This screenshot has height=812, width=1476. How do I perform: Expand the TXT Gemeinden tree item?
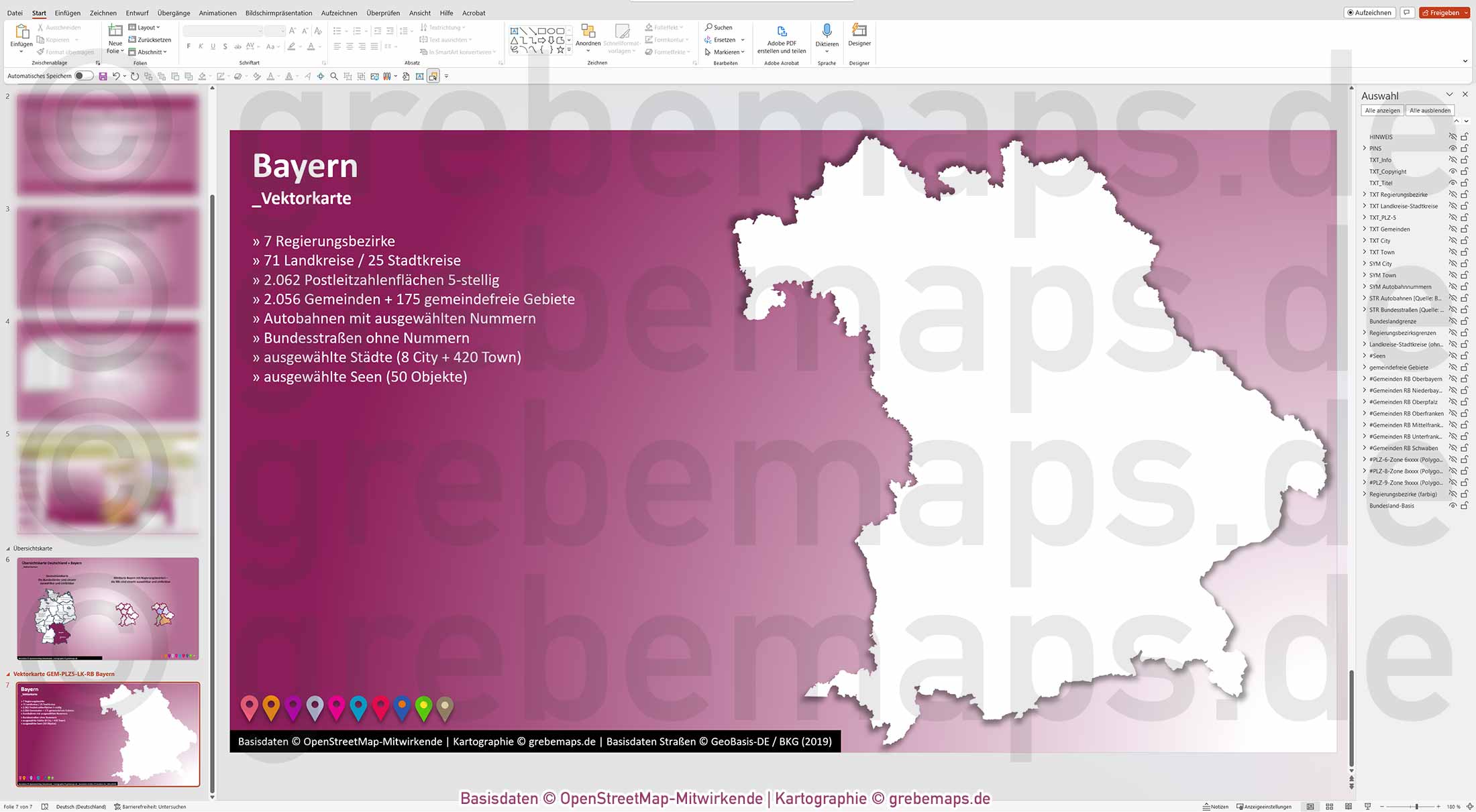pos(1365,229)
